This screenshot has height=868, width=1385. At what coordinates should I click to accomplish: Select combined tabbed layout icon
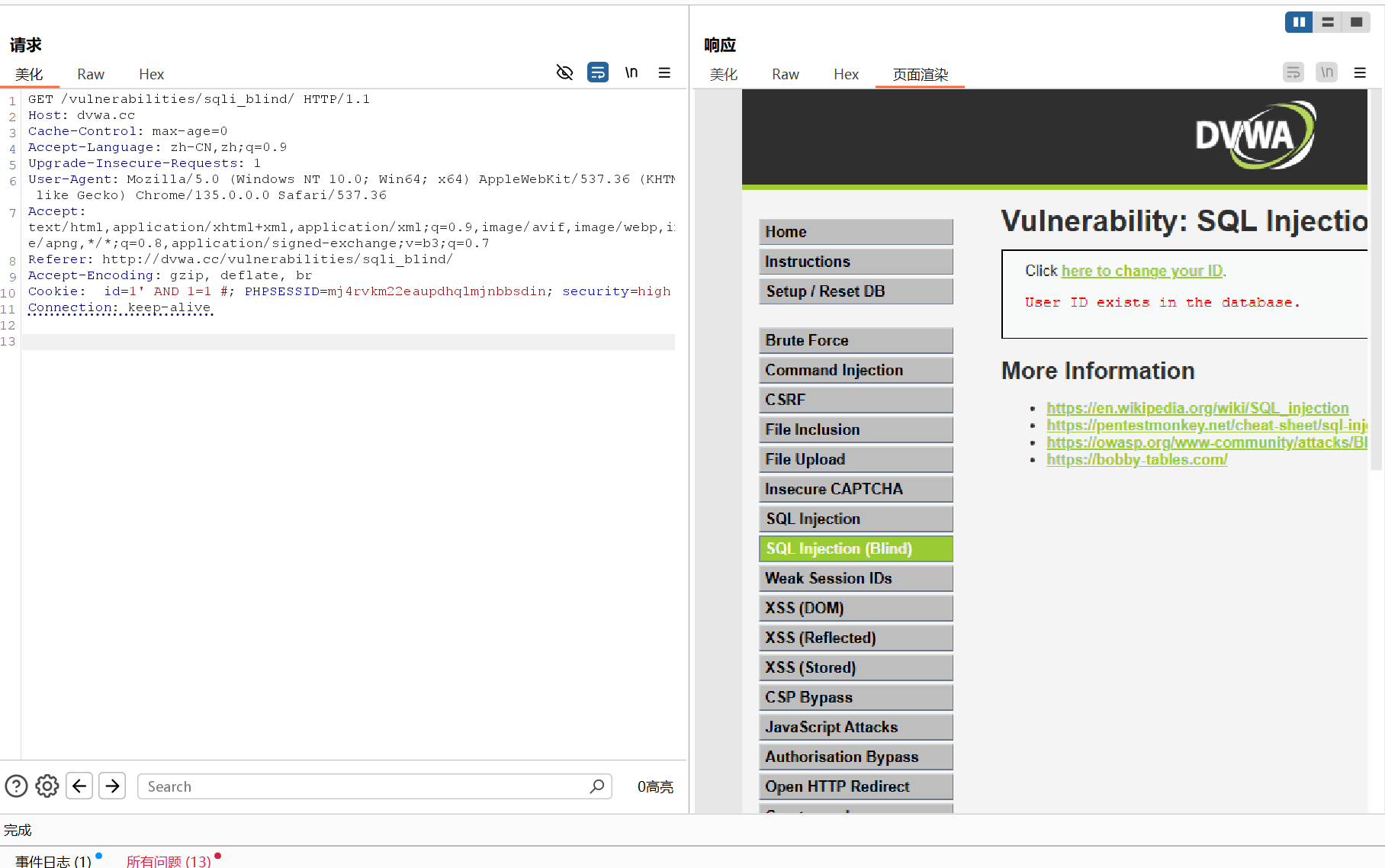click(x=1356, y=22)
